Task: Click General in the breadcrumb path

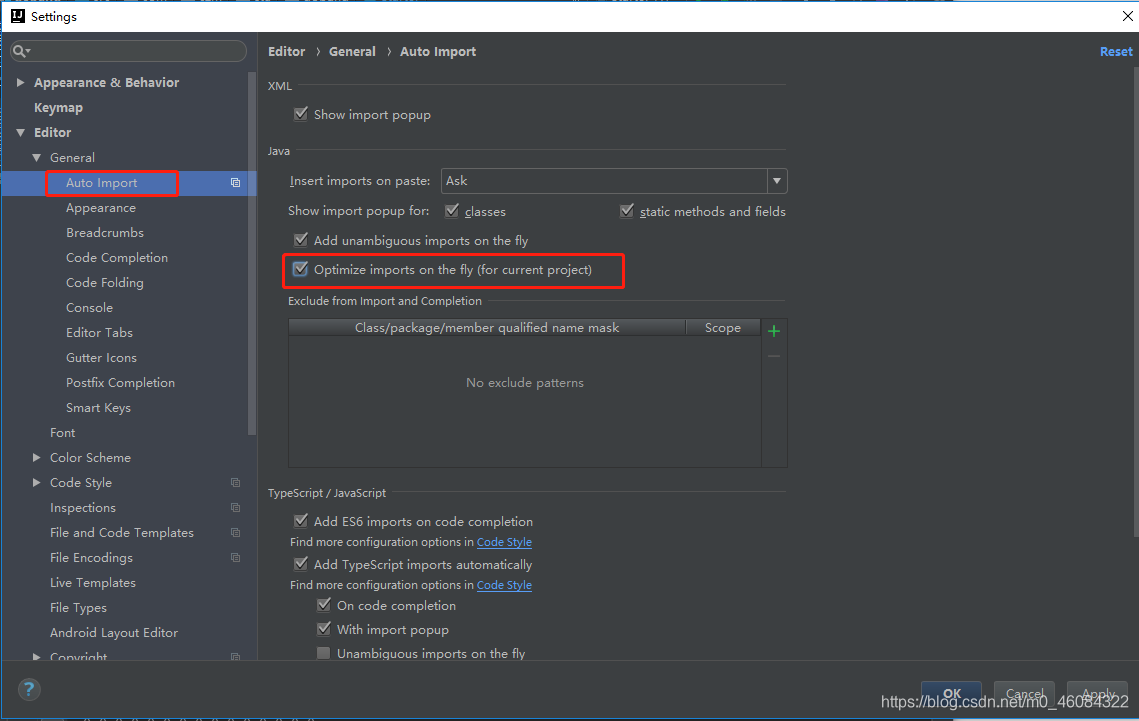Action: click(x=352, y=52)
